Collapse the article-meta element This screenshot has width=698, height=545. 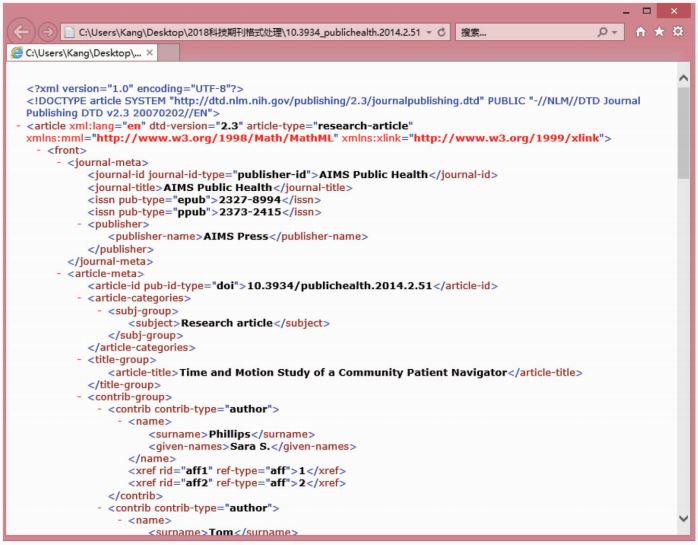click(59, 274)
